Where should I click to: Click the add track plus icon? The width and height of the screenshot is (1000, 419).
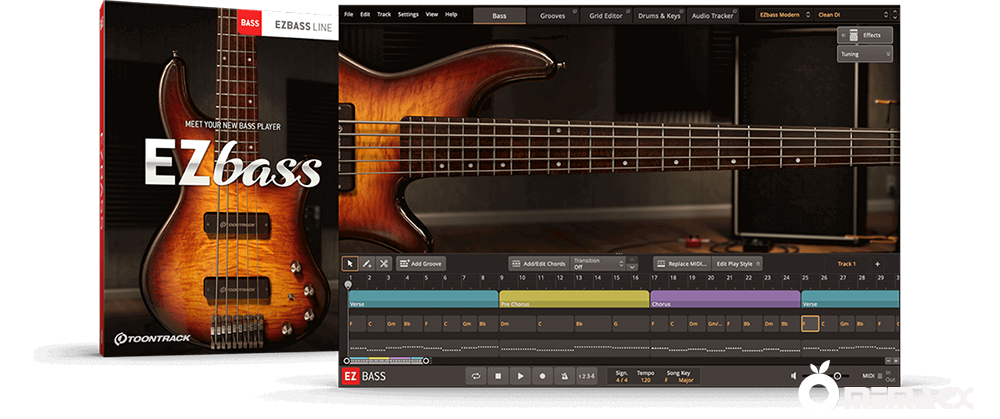(x=878, y=264)
